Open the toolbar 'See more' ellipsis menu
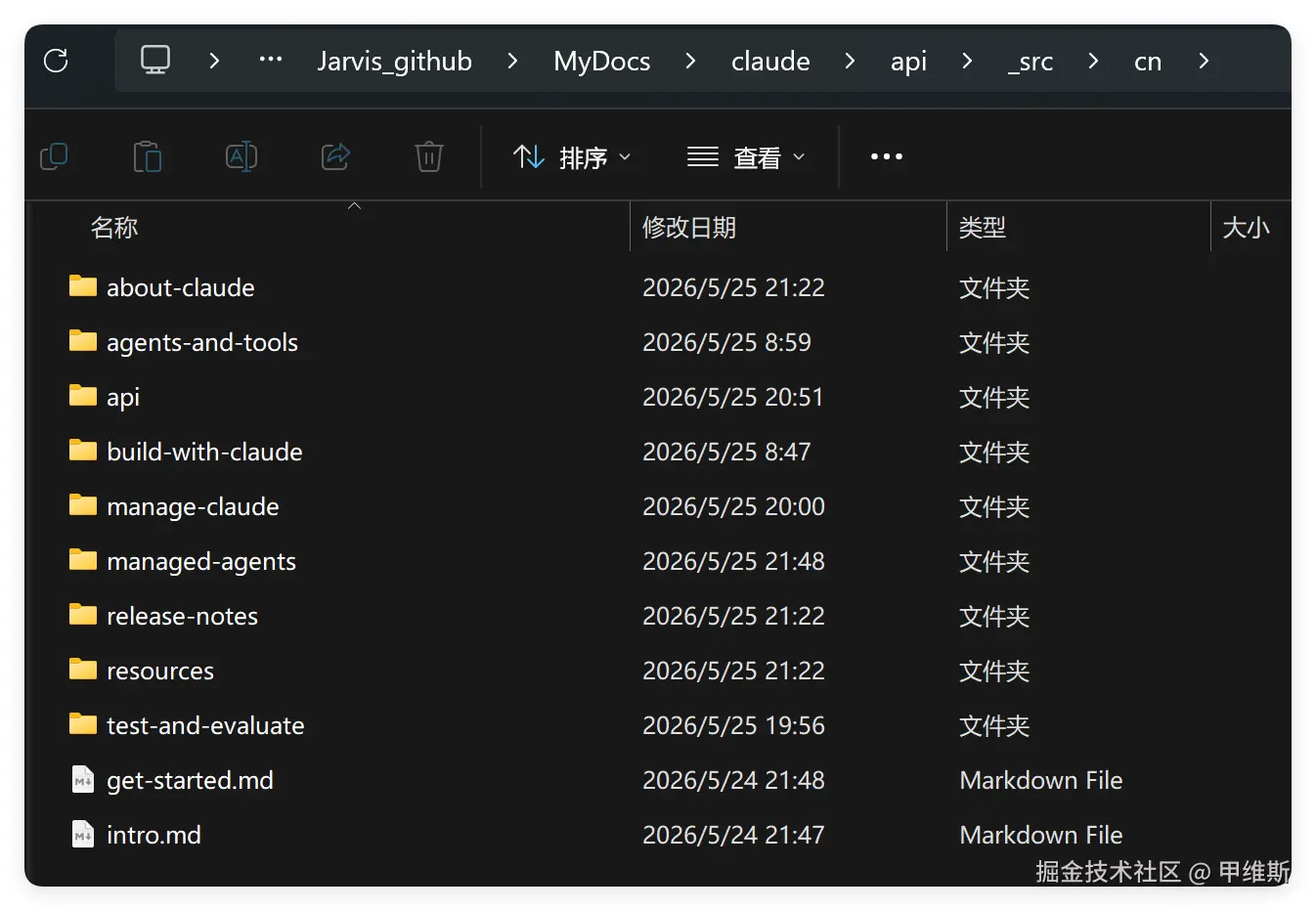 pyautogui.click(x=887, y=156)
